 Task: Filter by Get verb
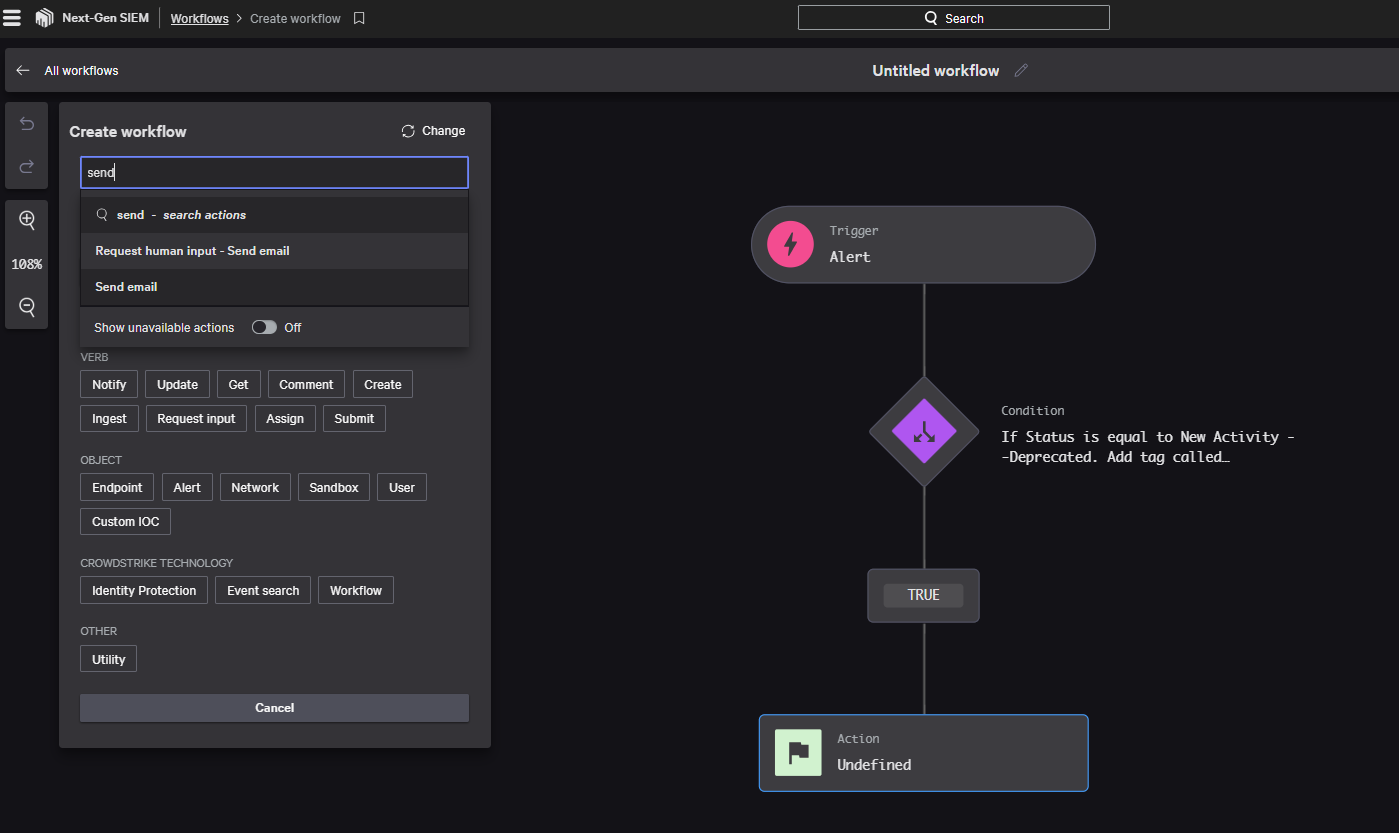tap(238, 385)
